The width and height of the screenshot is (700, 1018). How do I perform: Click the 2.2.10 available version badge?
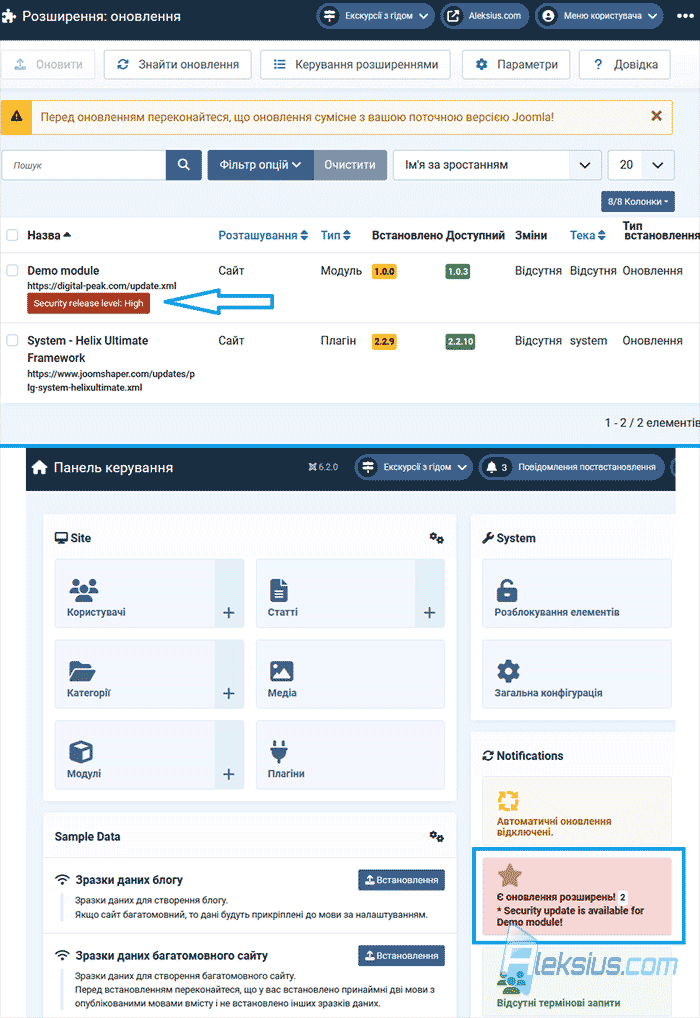(x=460, y=341)
